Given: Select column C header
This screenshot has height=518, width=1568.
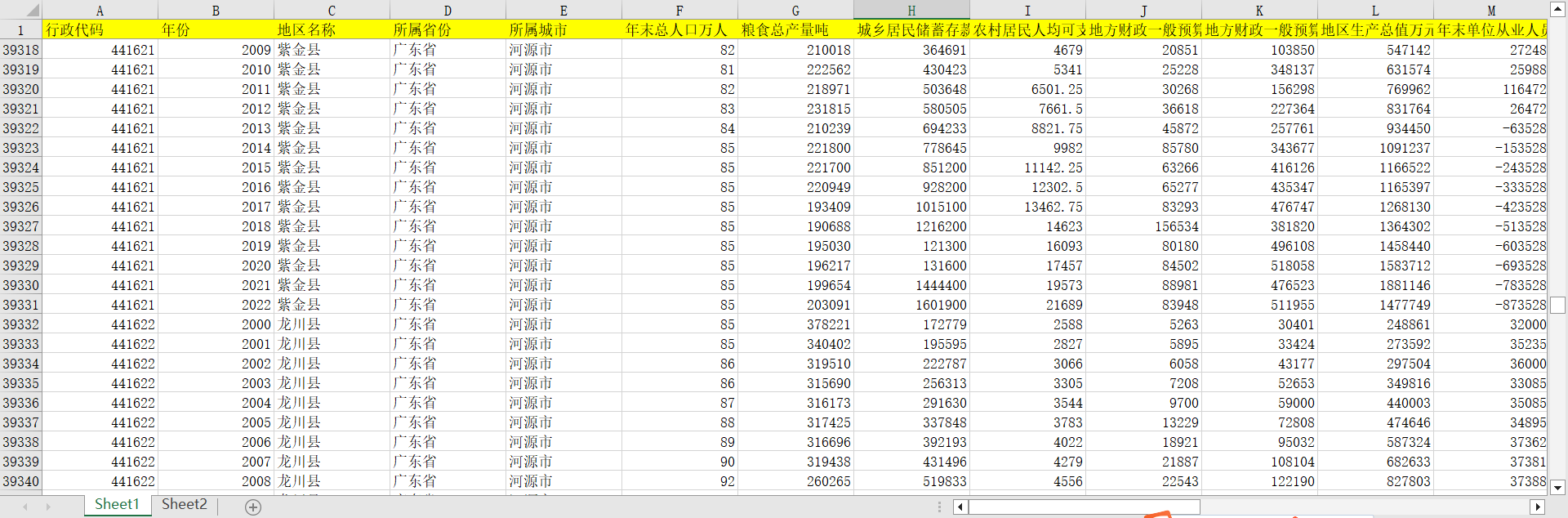Looking at the screenshot, I should point(332,10).
